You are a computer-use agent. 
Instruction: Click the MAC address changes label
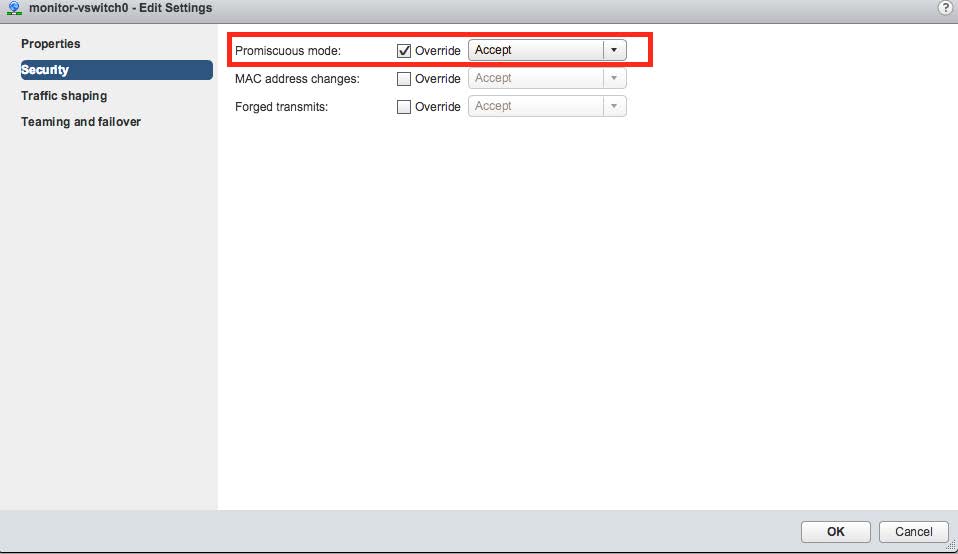(x=297, y=79)
